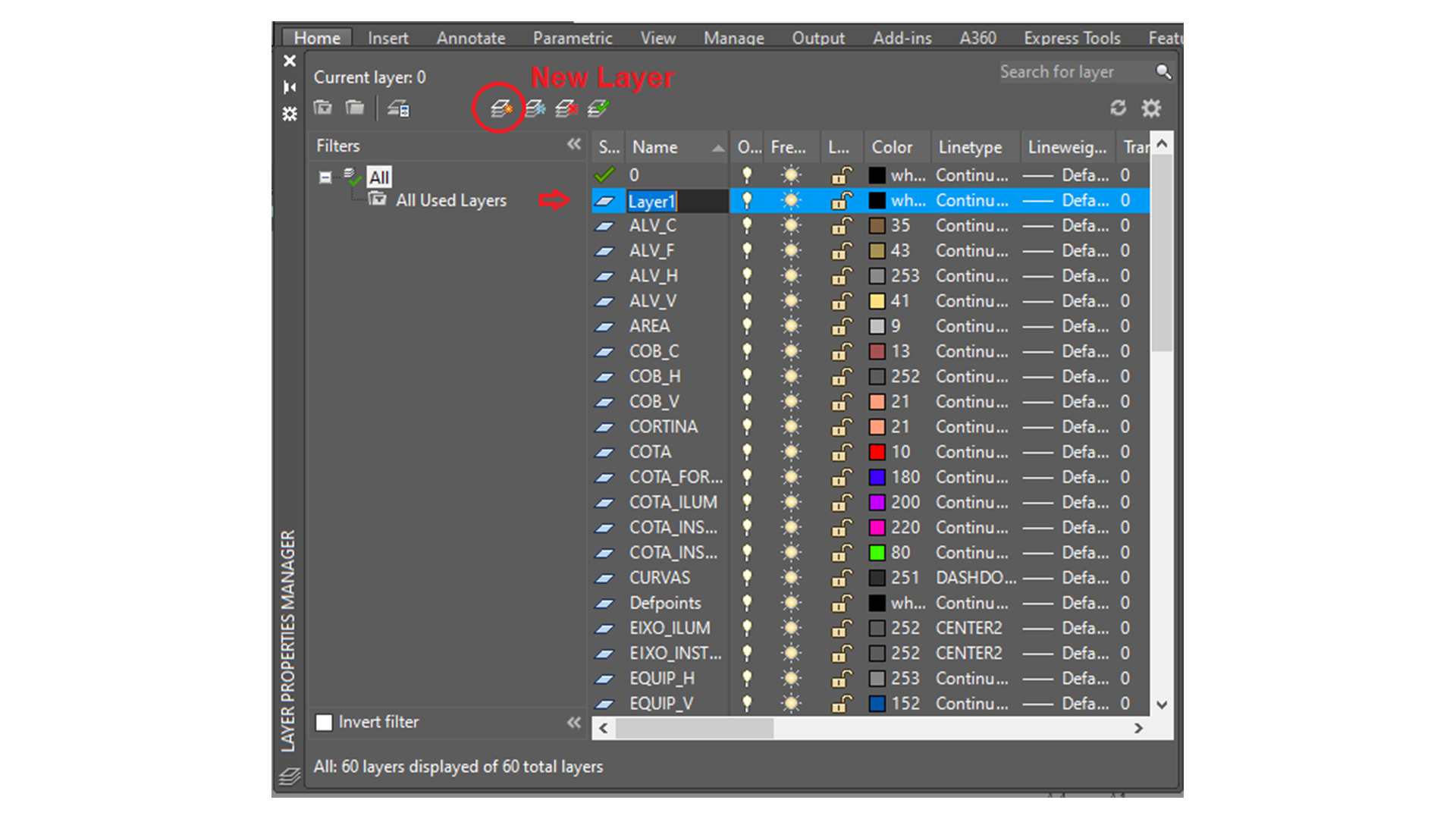Toggle lightbulb for layer COB_C
This screenshot has height=819, width=1456.
(x=747, y=351)
